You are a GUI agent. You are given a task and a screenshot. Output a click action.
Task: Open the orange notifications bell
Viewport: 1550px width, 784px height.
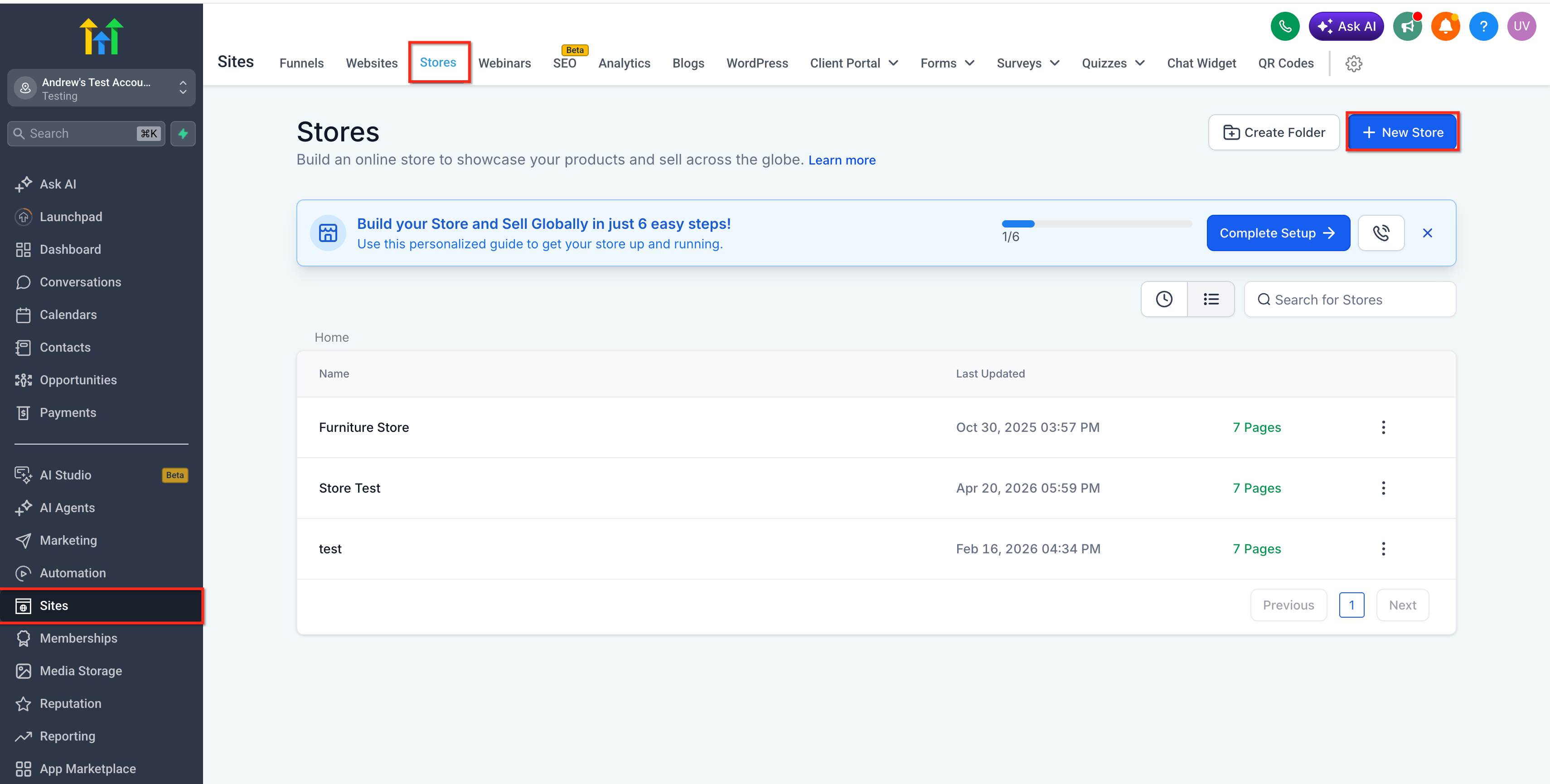[1445, 26]
